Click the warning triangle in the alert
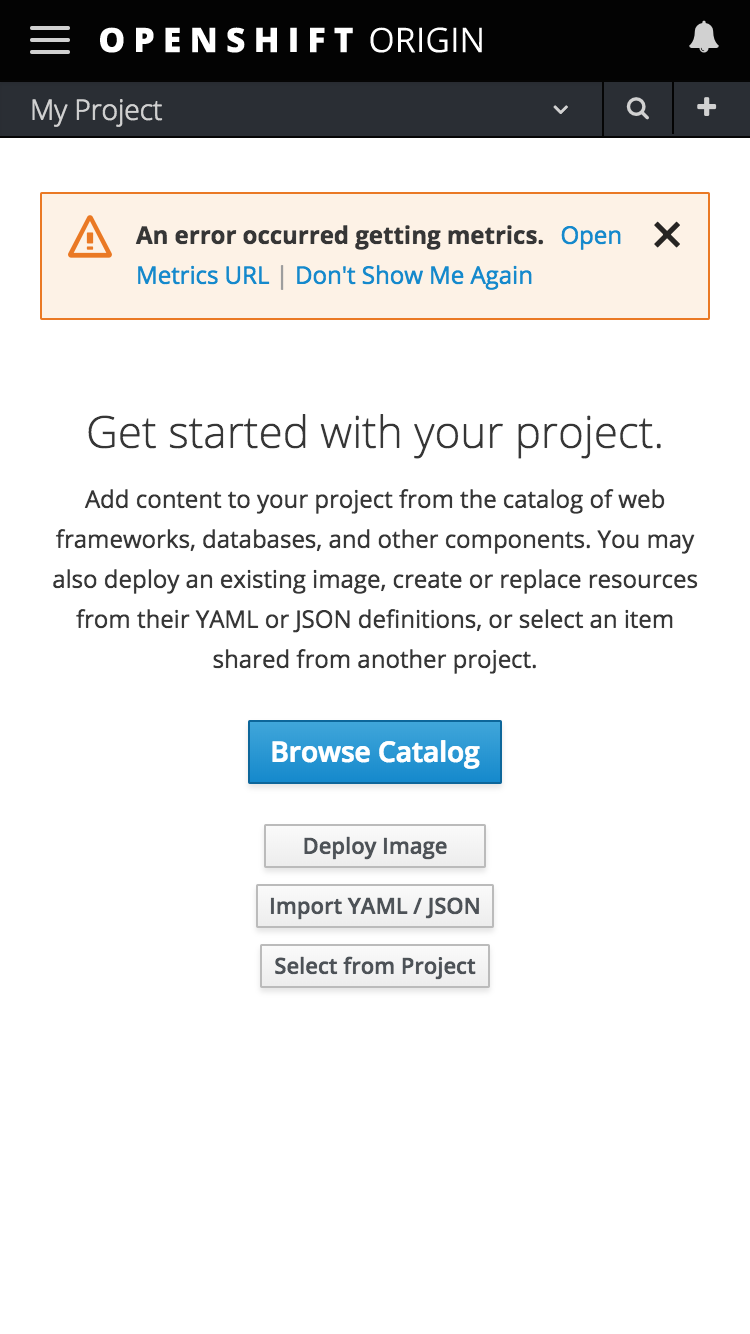The width and height of the screenshot is (750, 1334). (x=89, y=238)
